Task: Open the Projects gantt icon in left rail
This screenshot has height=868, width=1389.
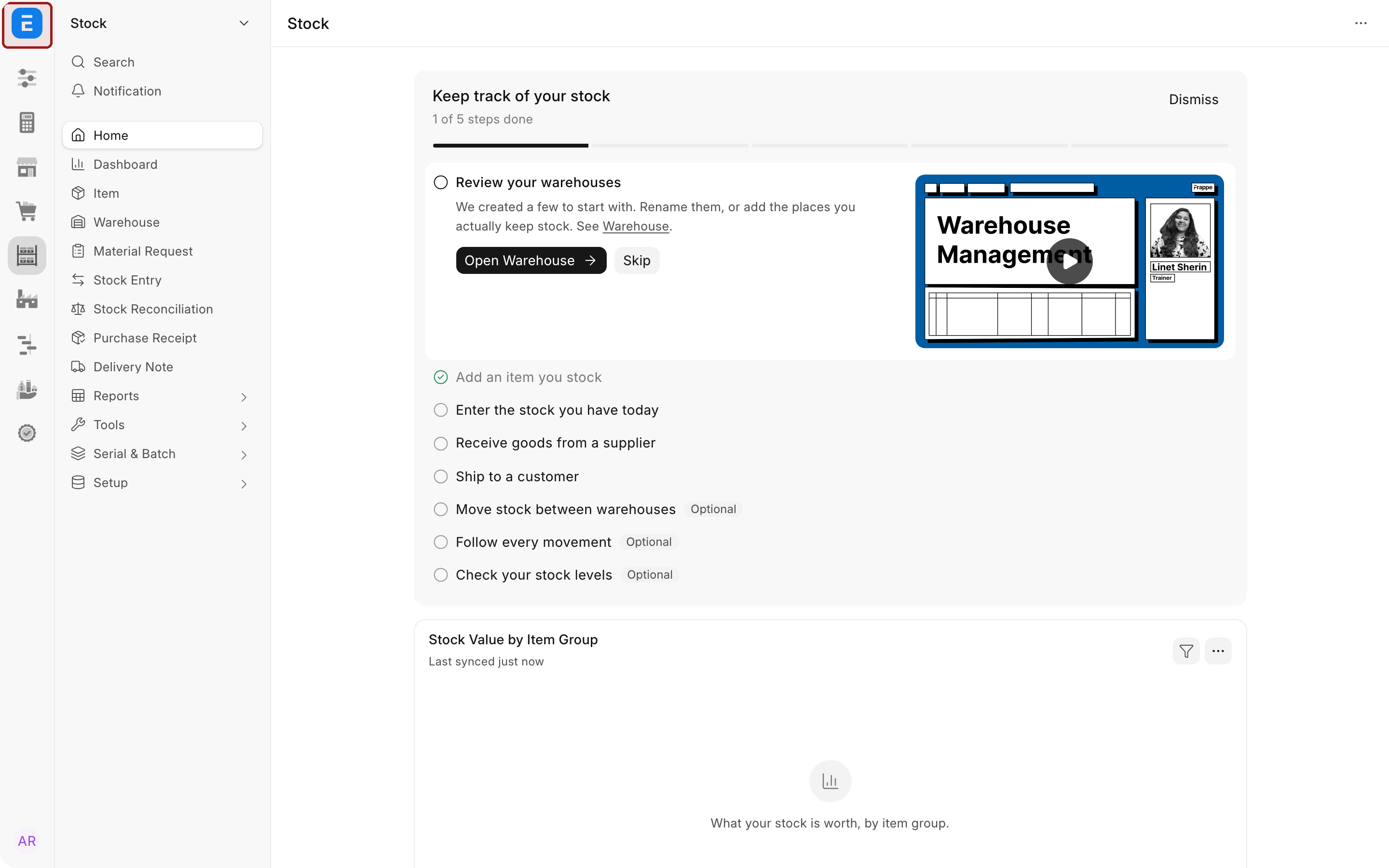Action: [x=27, y=344]
